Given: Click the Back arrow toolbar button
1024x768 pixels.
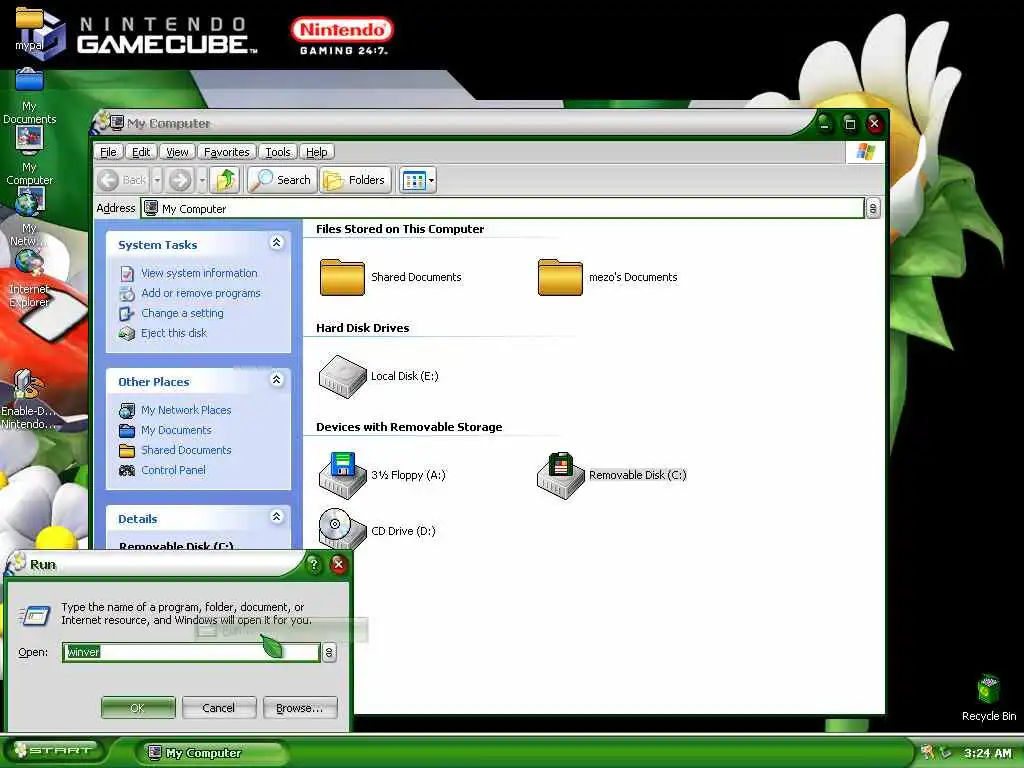Looking at the screenshot, I should coord(123,180).
